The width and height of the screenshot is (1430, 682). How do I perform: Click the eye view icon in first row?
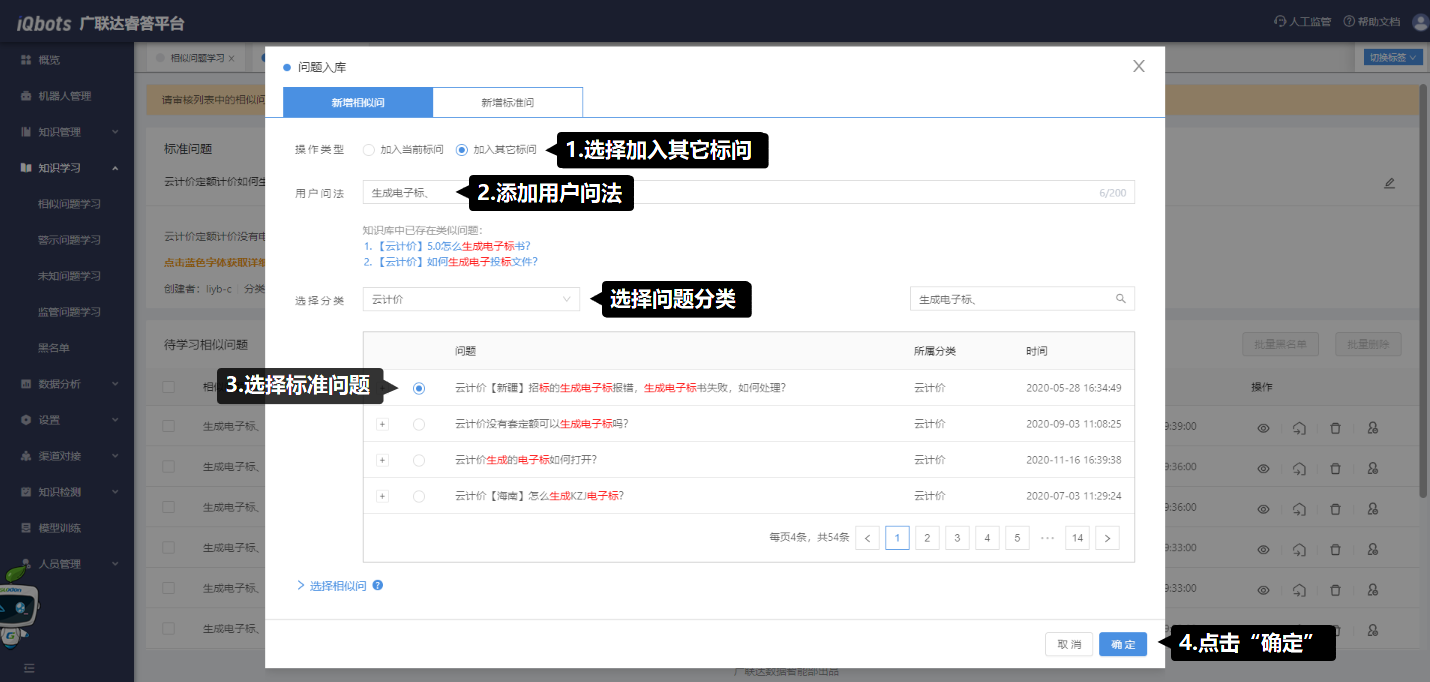point(1263,428)
